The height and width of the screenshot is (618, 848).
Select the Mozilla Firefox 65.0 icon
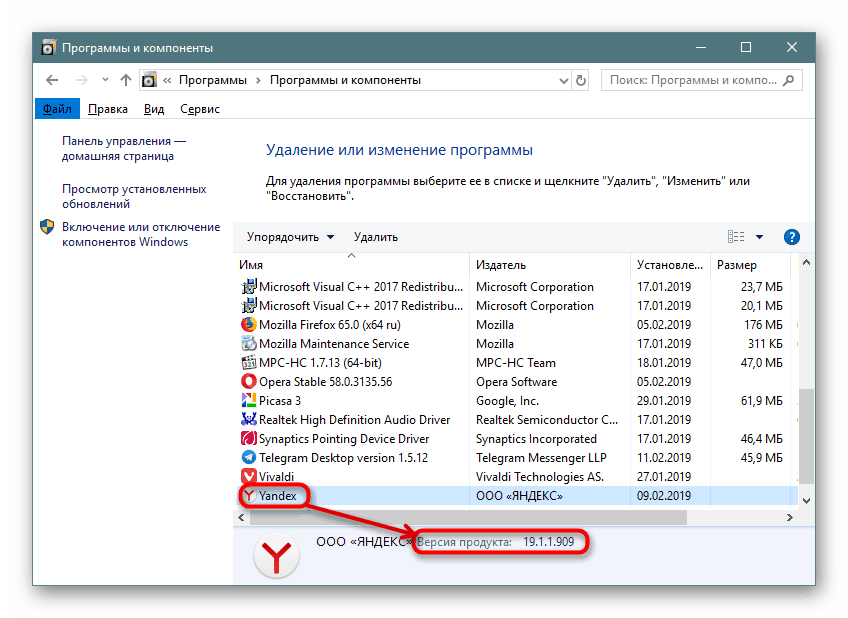[248, 324]
